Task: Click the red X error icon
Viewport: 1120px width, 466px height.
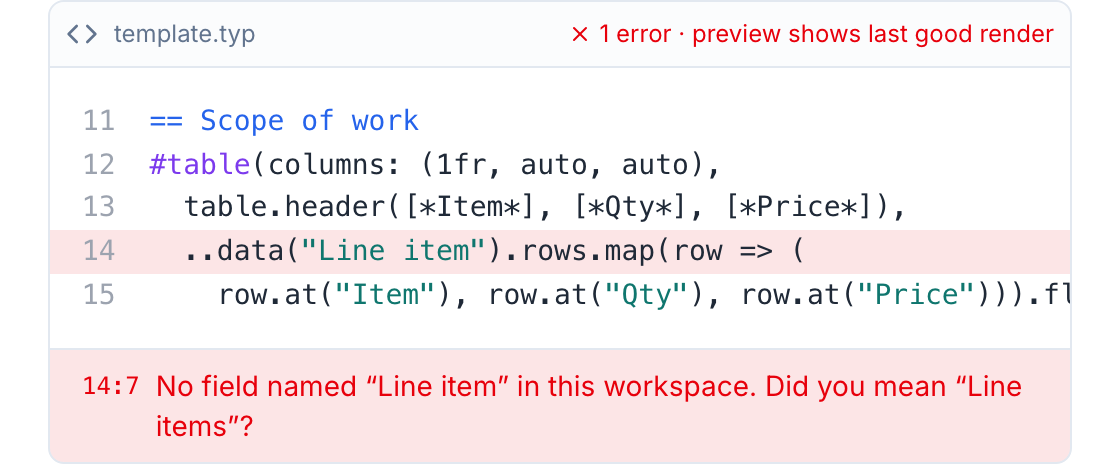Action: click(580, 34)
